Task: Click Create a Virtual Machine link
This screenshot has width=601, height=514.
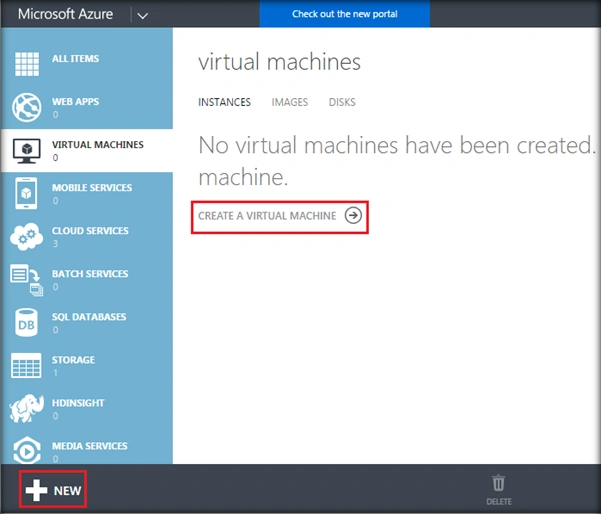Action: click(267, 216)
